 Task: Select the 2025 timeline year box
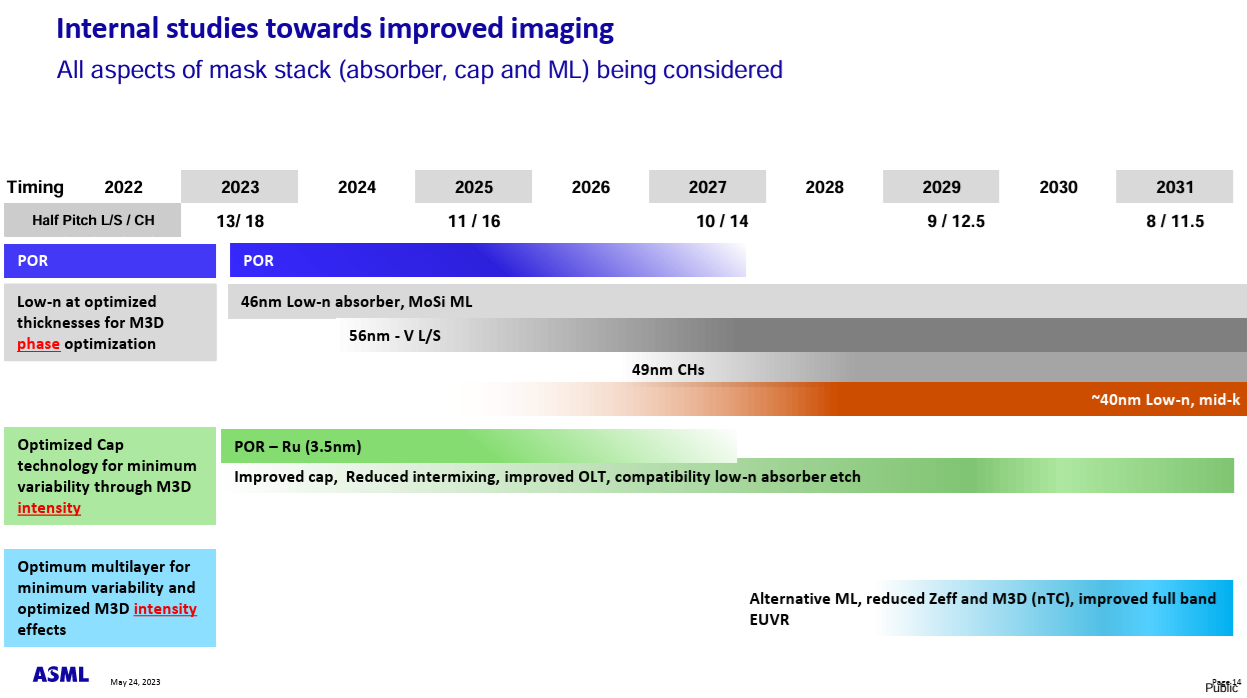(x=473, y=187)
